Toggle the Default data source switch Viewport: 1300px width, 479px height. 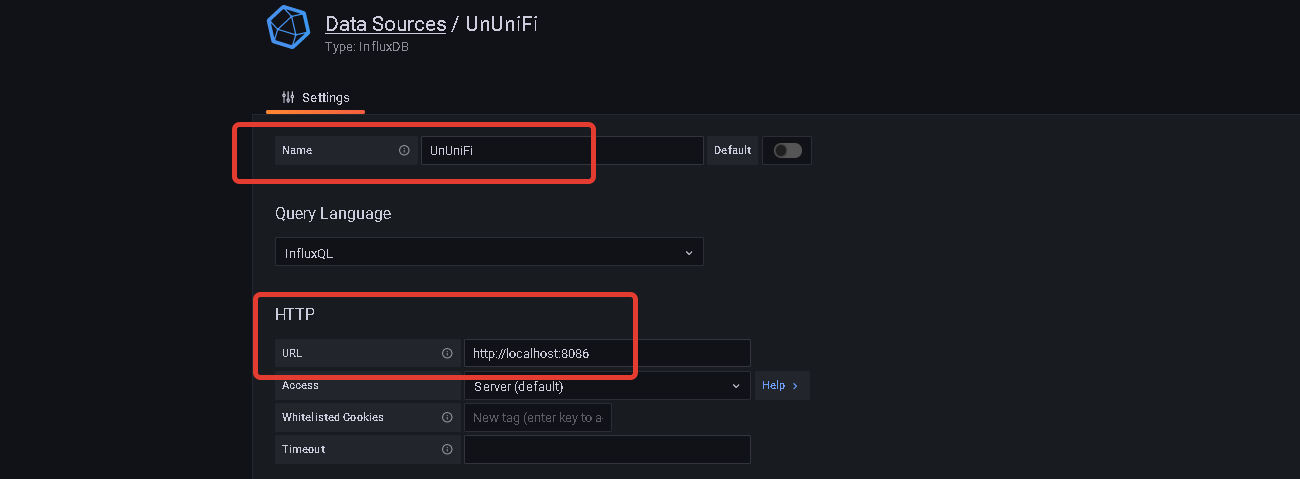pyautogui.click(x=787, y=150)
